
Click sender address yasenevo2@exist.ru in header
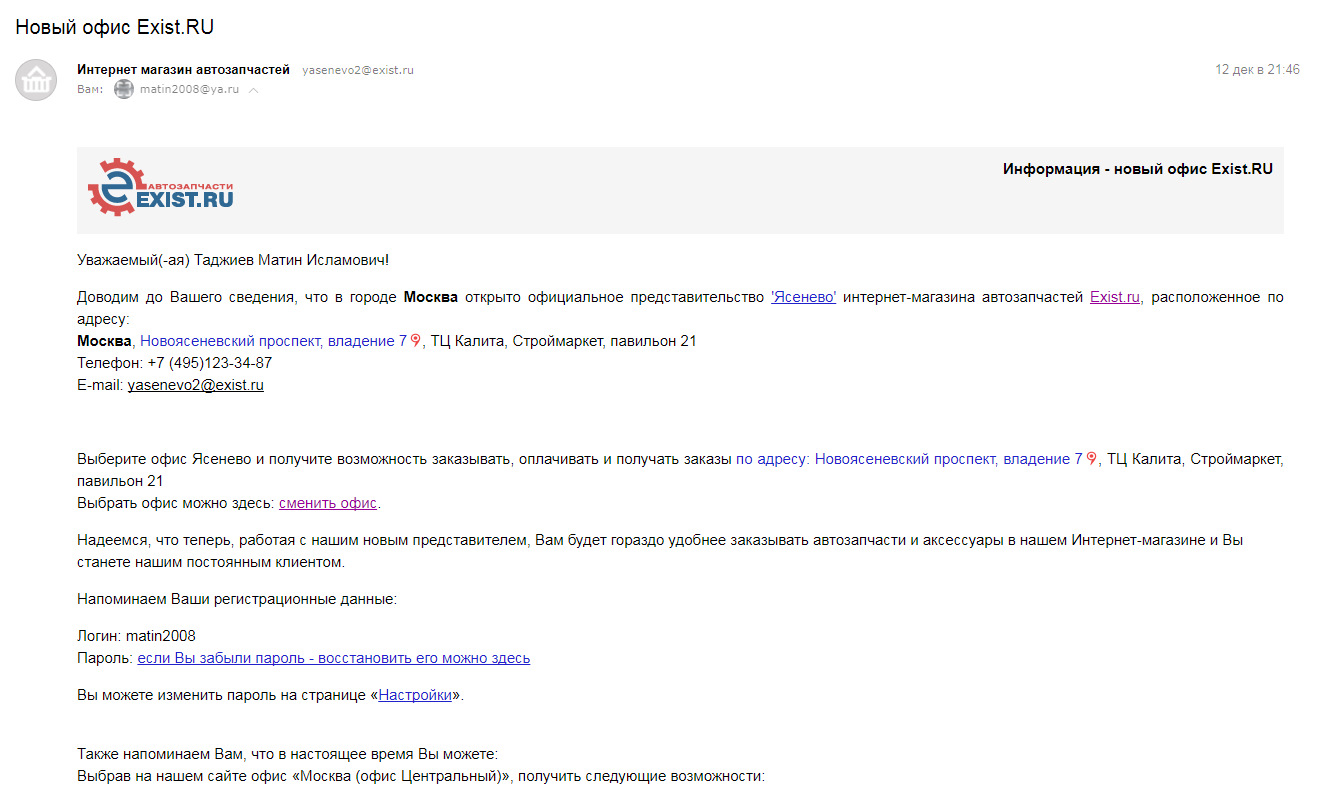coord(357,70)
